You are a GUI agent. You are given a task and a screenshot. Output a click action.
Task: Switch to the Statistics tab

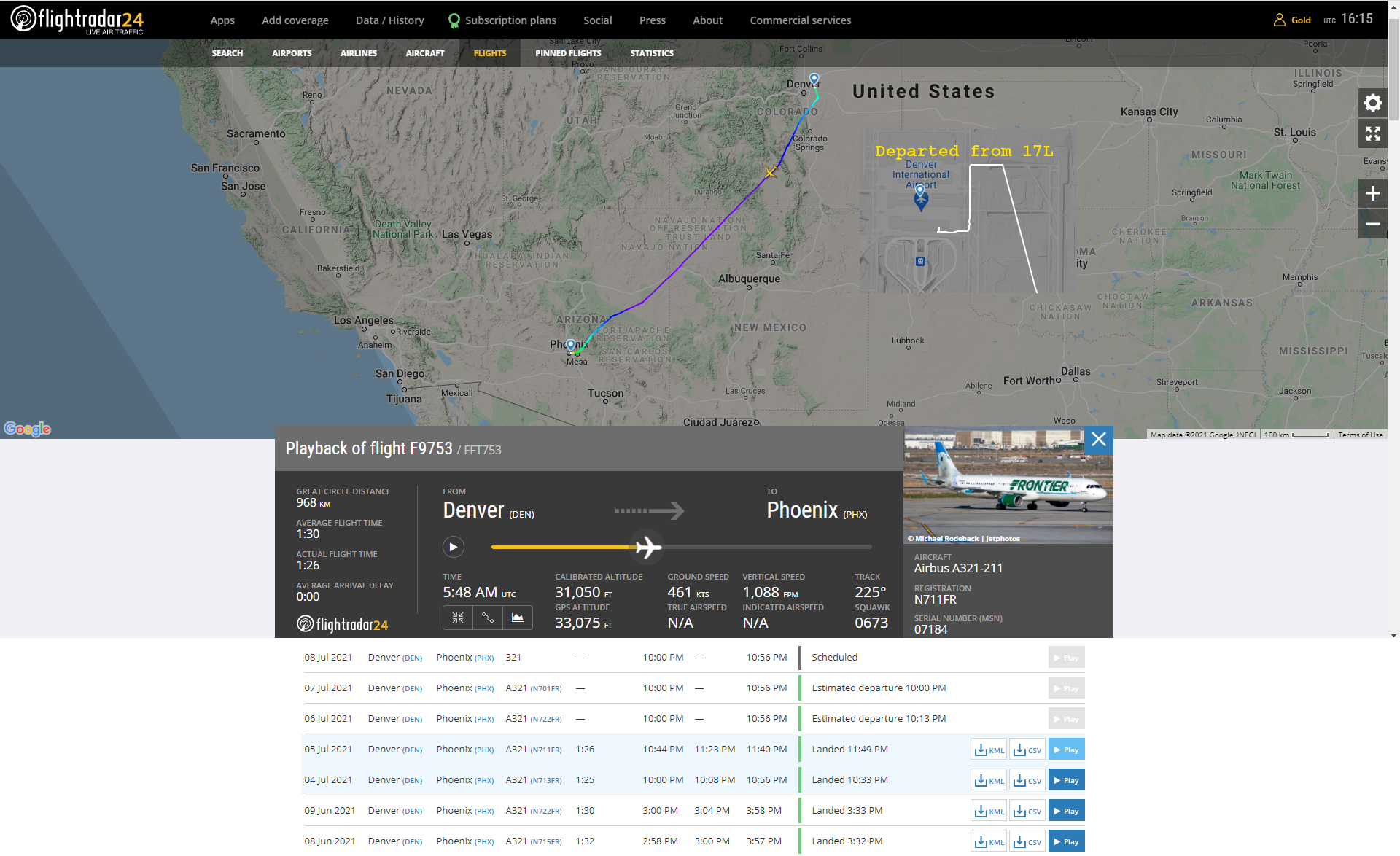[652, 53]
